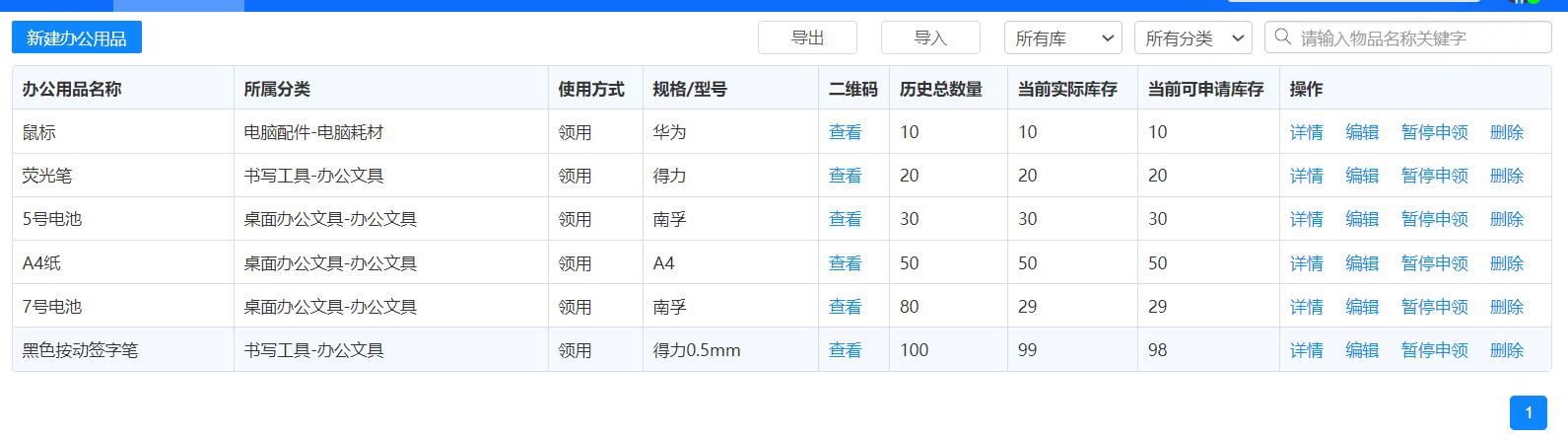Pause requisition for A4纸
Image resolution: width=1568 pixels, height=439 pixels.
(x=1434, y=263)
